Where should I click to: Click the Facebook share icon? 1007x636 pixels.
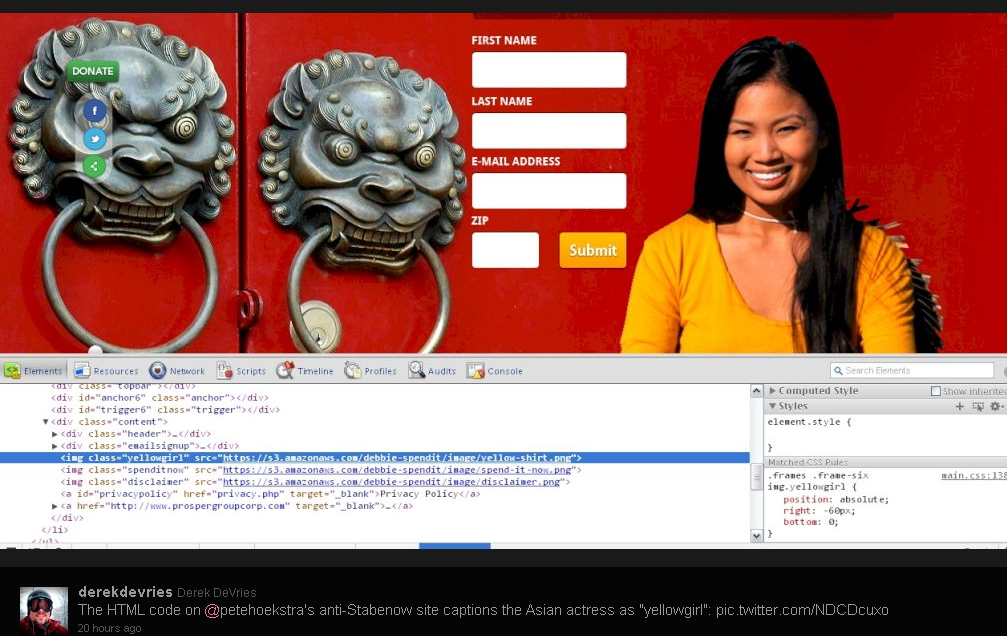pyautogui.click(x=94, y=110)
